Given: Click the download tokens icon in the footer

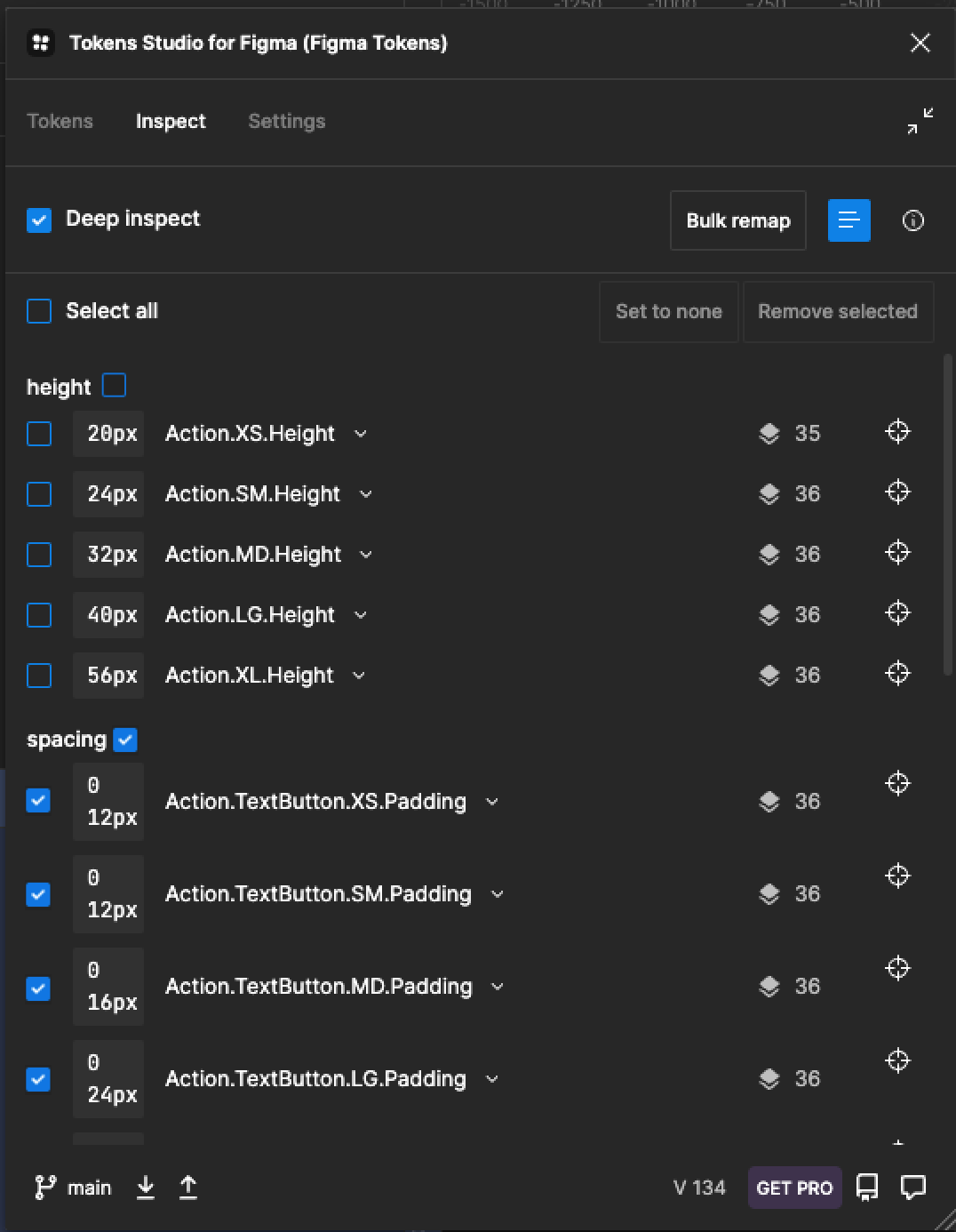Looking at the screenshot, I should pos(145,1187).
